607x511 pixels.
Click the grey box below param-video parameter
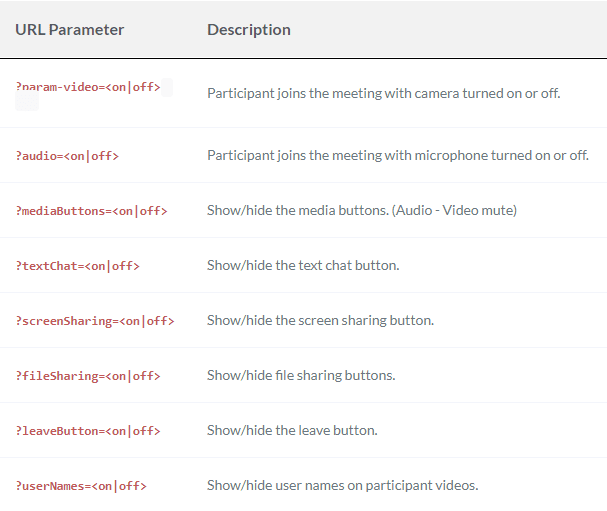coord(27,103)
